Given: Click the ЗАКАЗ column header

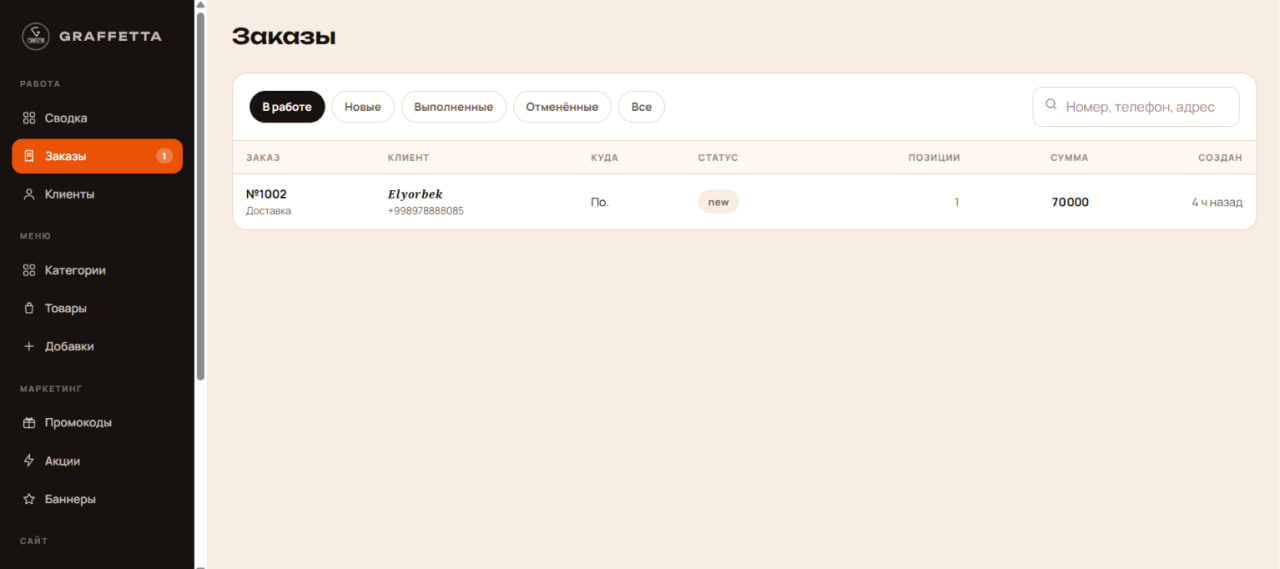Looking at the screenshot, I should click(x=263, y=158).
